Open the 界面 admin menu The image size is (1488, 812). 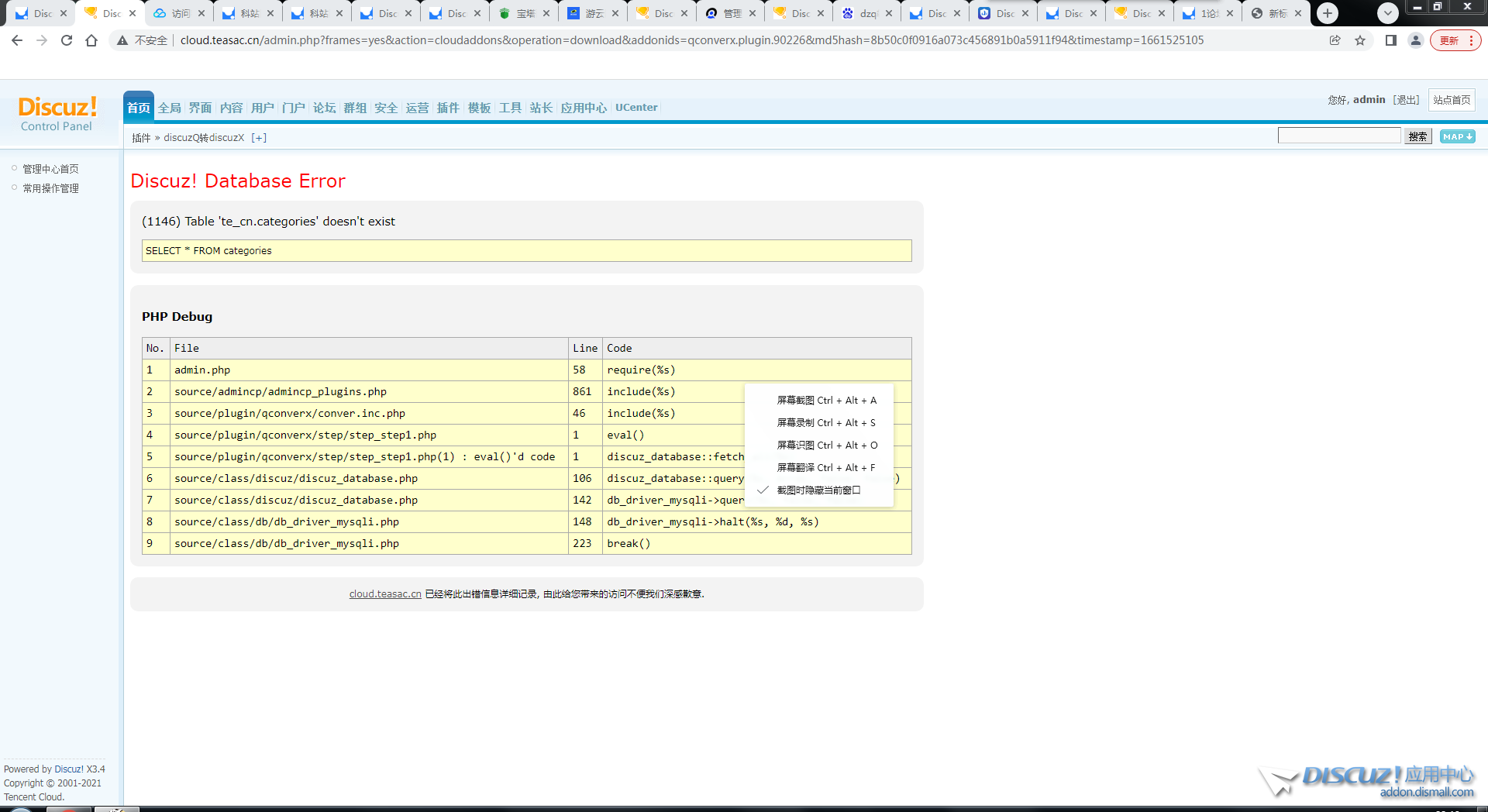pos(201,108)
